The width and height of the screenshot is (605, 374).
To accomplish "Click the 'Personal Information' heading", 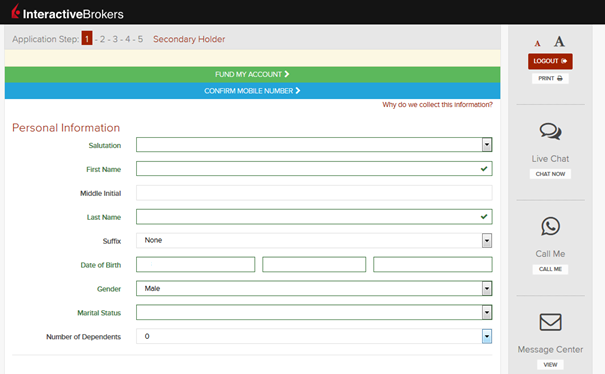I will (66, 128).
